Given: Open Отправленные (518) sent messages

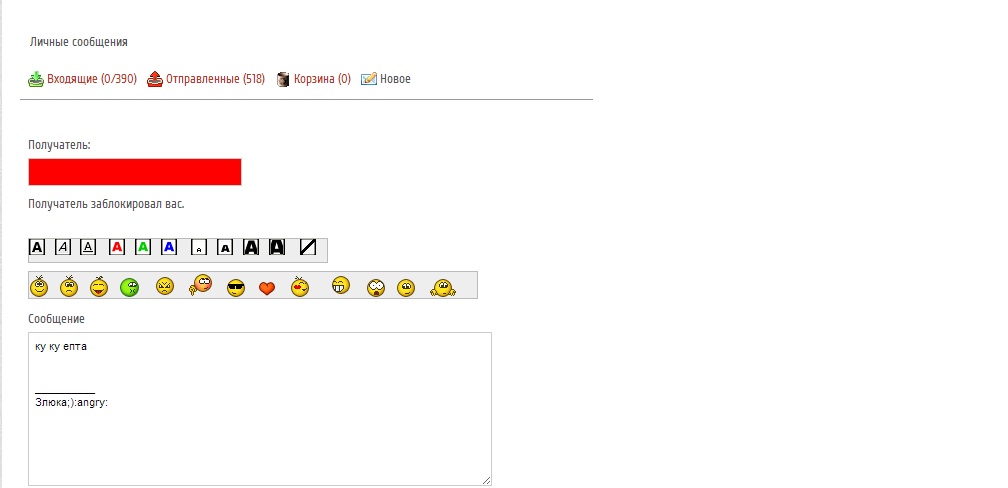Looking at the screenshot, I should pyautogui.click(x=206, y=79).
